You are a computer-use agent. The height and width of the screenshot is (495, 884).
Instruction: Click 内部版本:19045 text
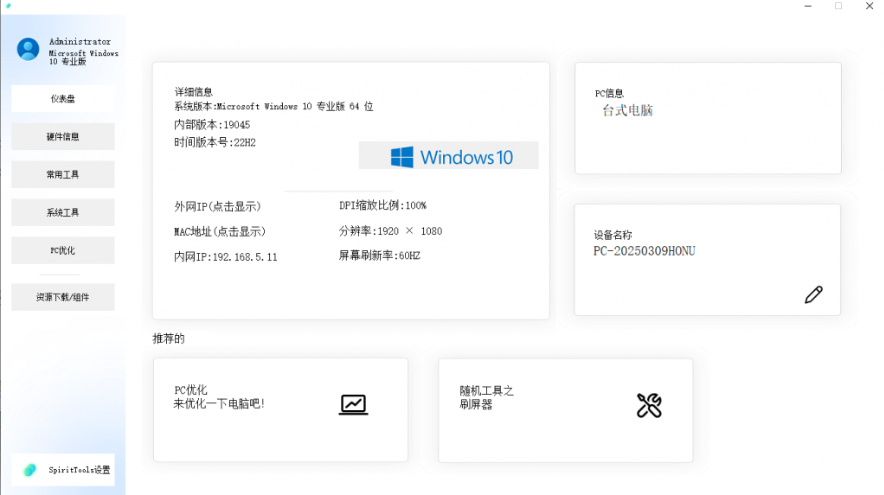click(x=212, y=125)
